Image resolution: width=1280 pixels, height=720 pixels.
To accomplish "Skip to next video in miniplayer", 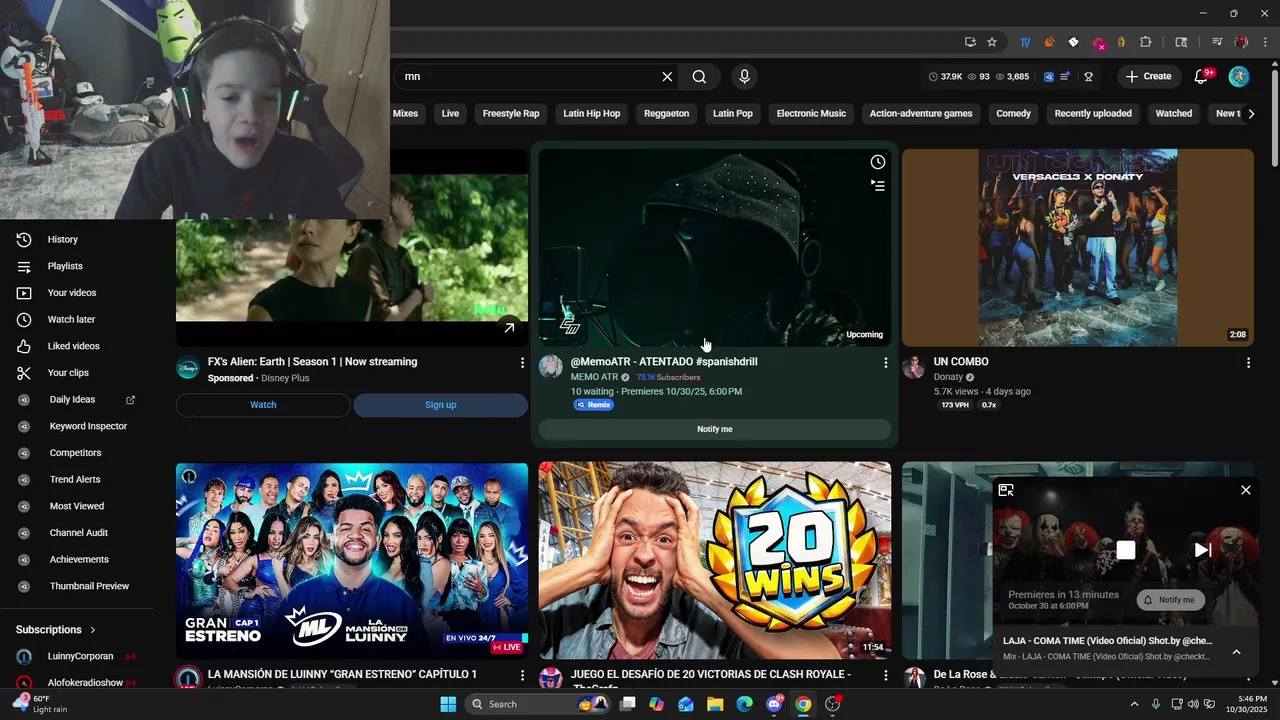I will coord(1203,550).
